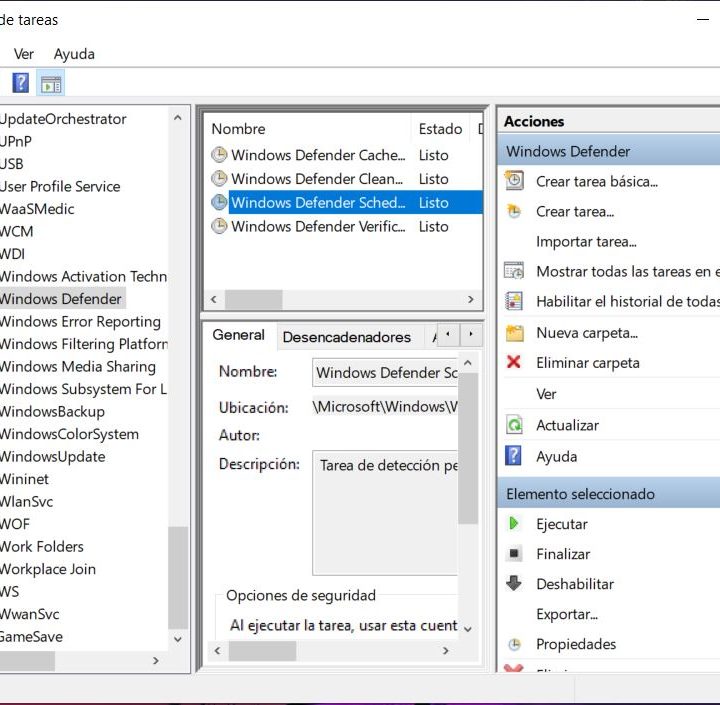Viewport: 720px width, 705px height.
Task: Click the Crear tarea básica icon
Action: click(x=514, y=181)
